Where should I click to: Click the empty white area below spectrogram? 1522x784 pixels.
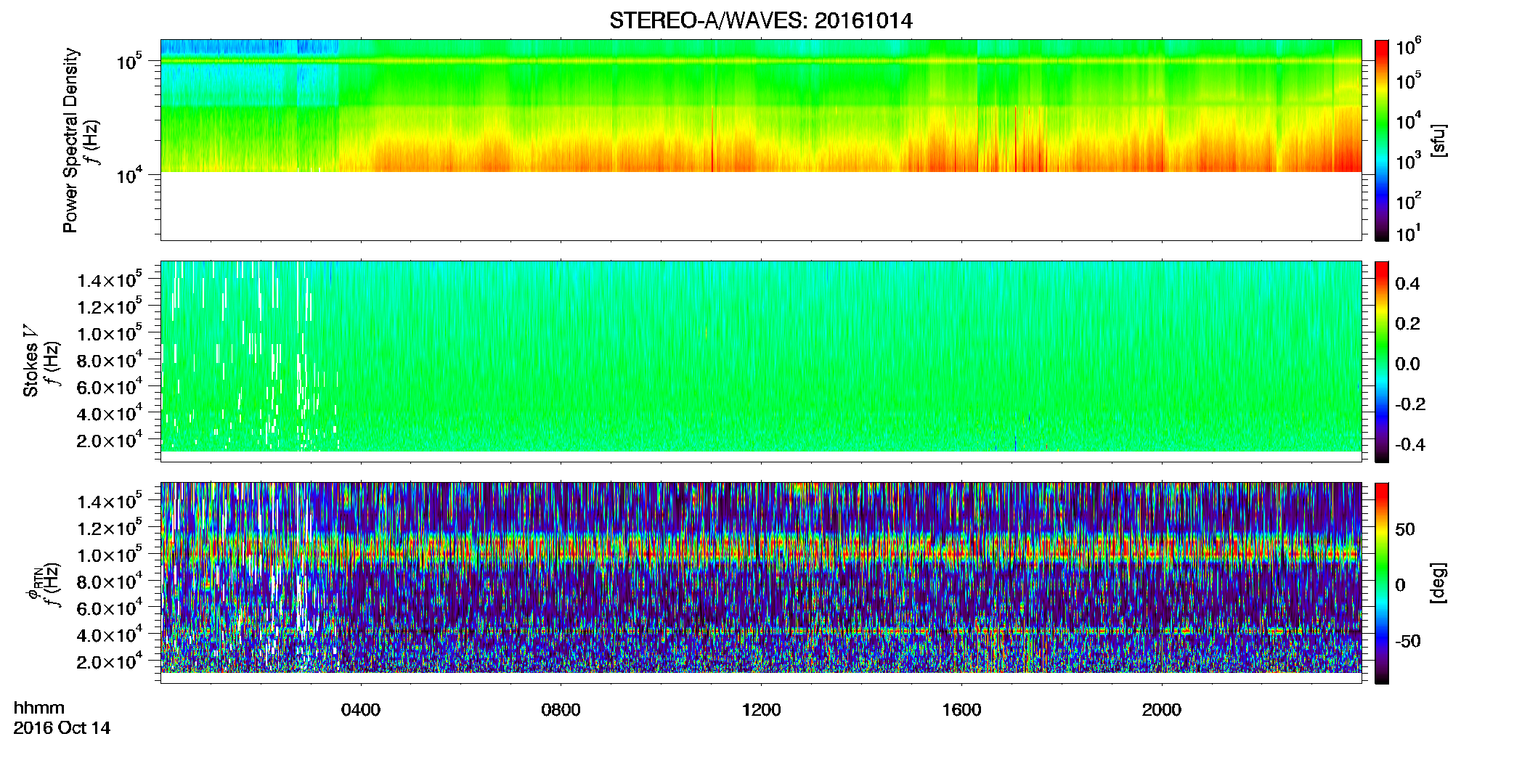coord(760,205)
